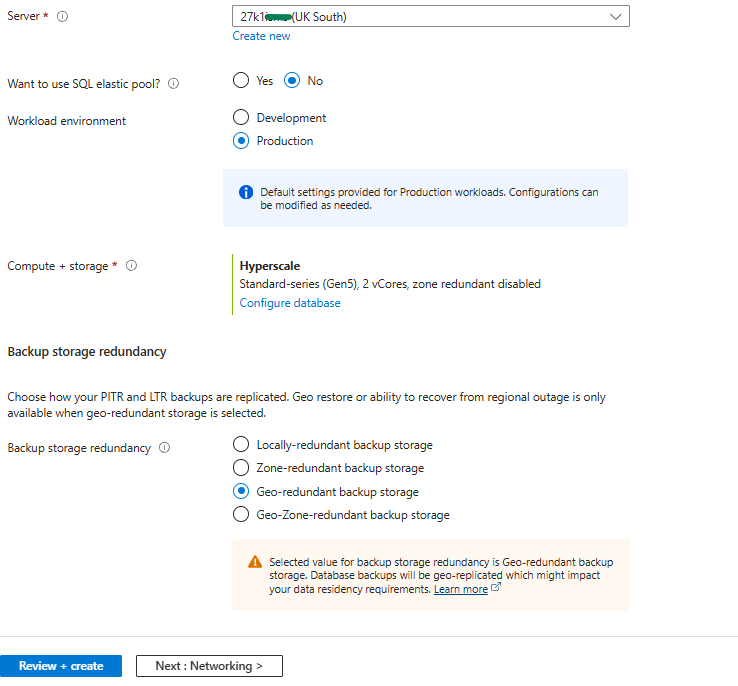This screenshot has height=686, width=738.
Task: Open Configure database link
Action: (290, 303)
